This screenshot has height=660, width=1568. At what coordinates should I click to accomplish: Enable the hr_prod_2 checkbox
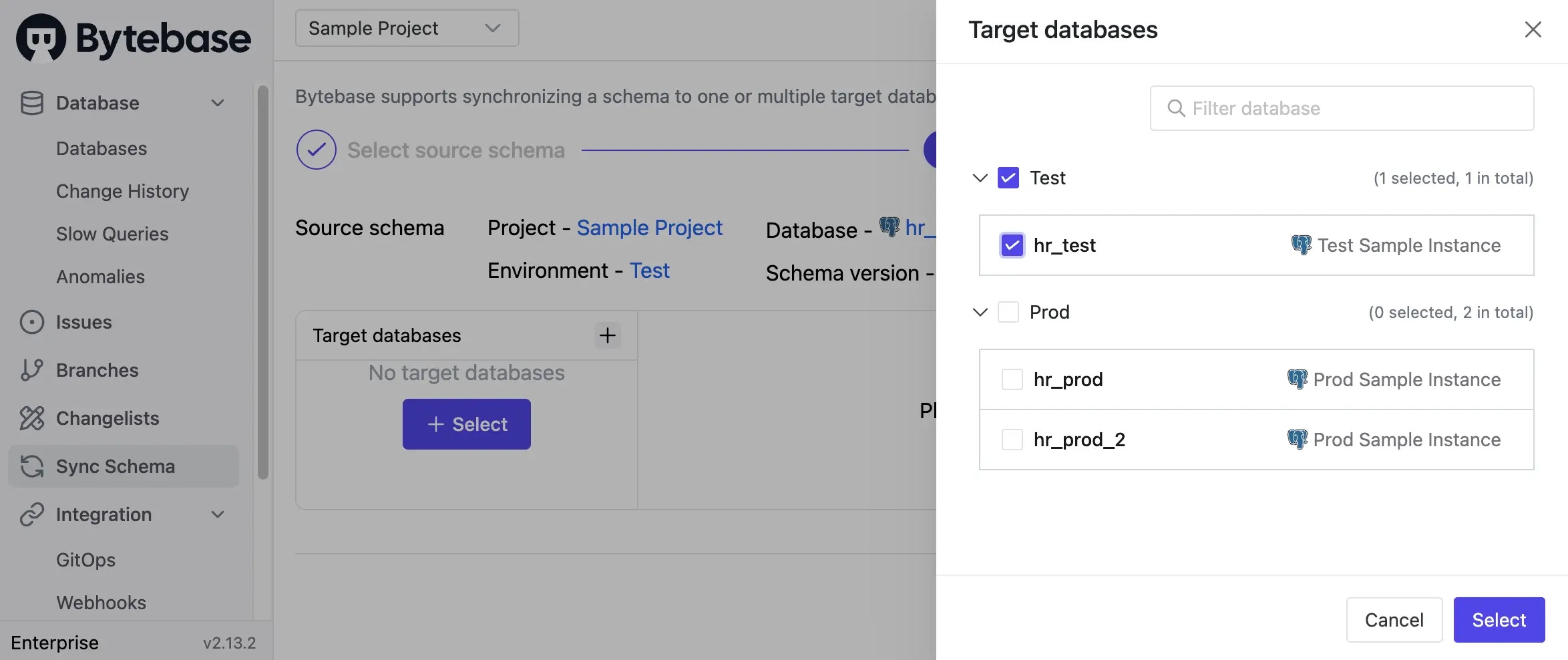(1012, 440)
